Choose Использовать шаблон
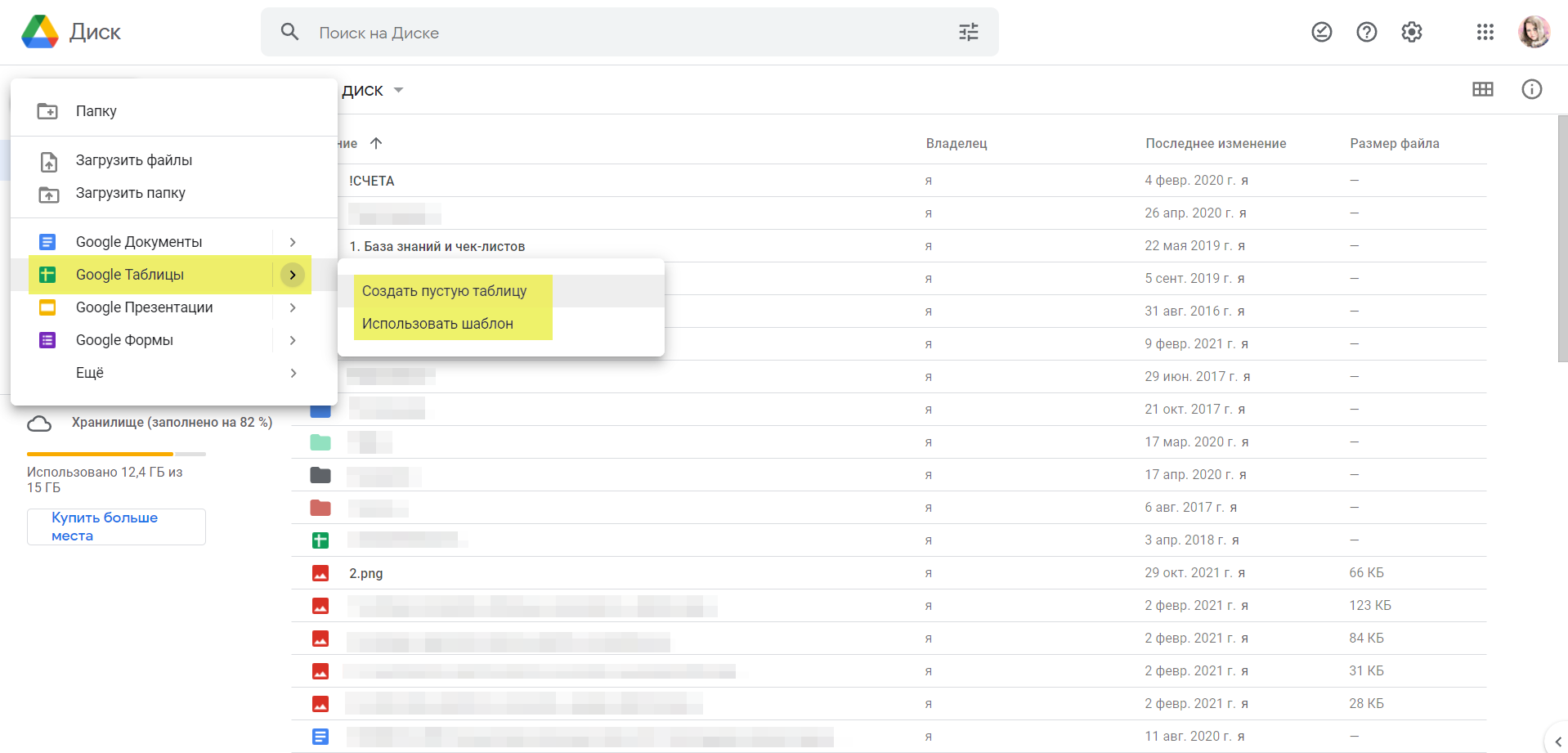 coord(501,324)
